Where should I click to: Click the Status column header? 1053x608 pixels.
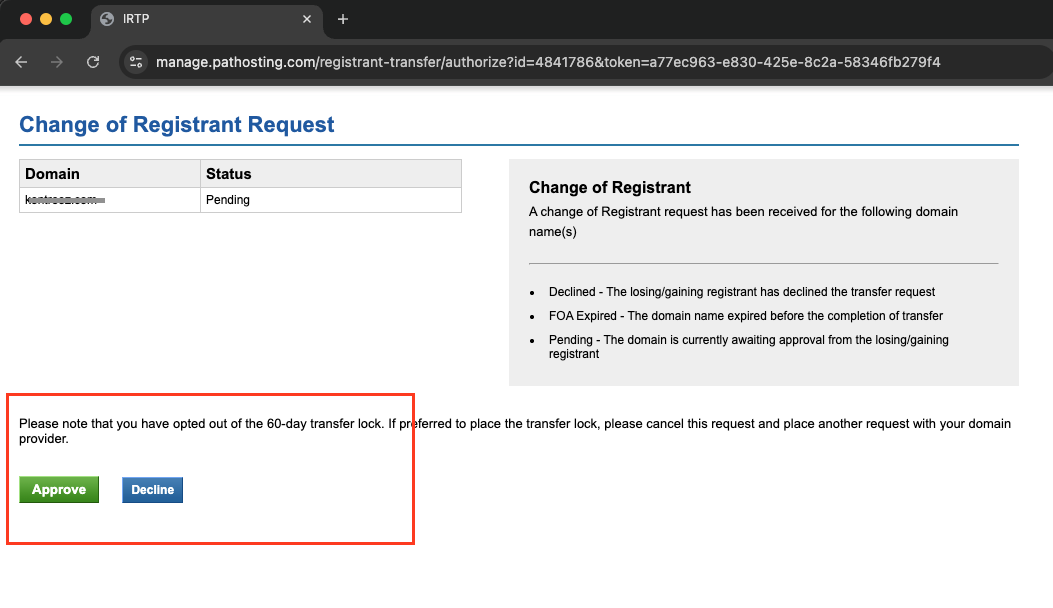point(331,173)
